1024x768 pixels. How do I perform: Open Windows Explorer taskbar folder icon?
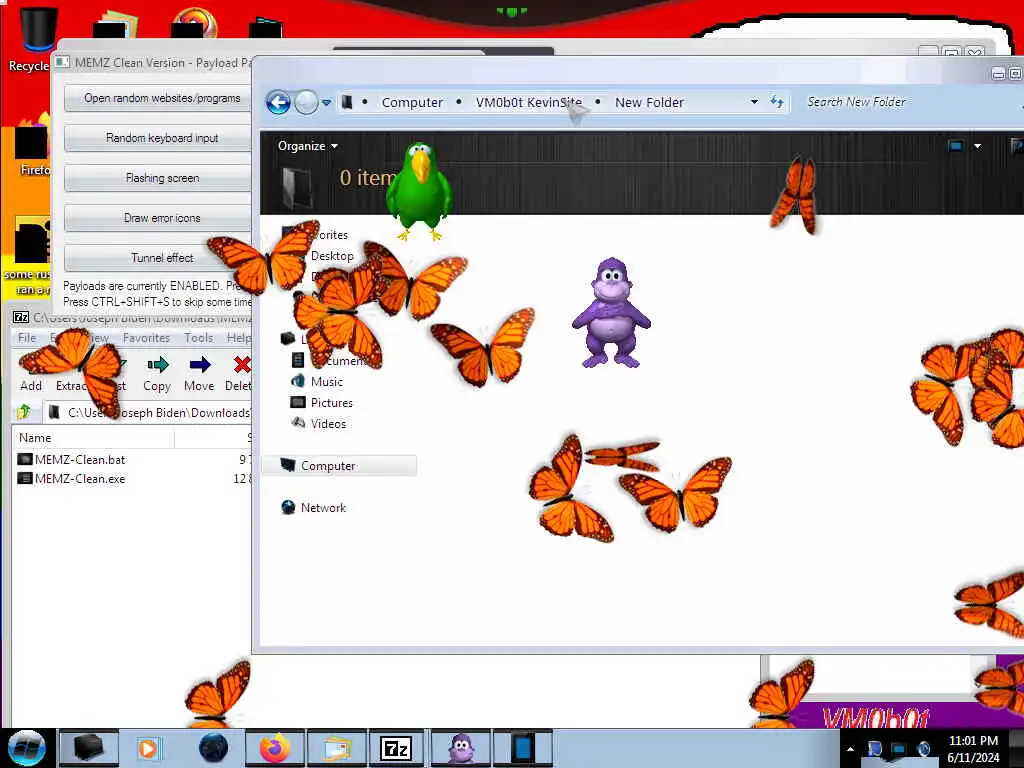[336, 748]
